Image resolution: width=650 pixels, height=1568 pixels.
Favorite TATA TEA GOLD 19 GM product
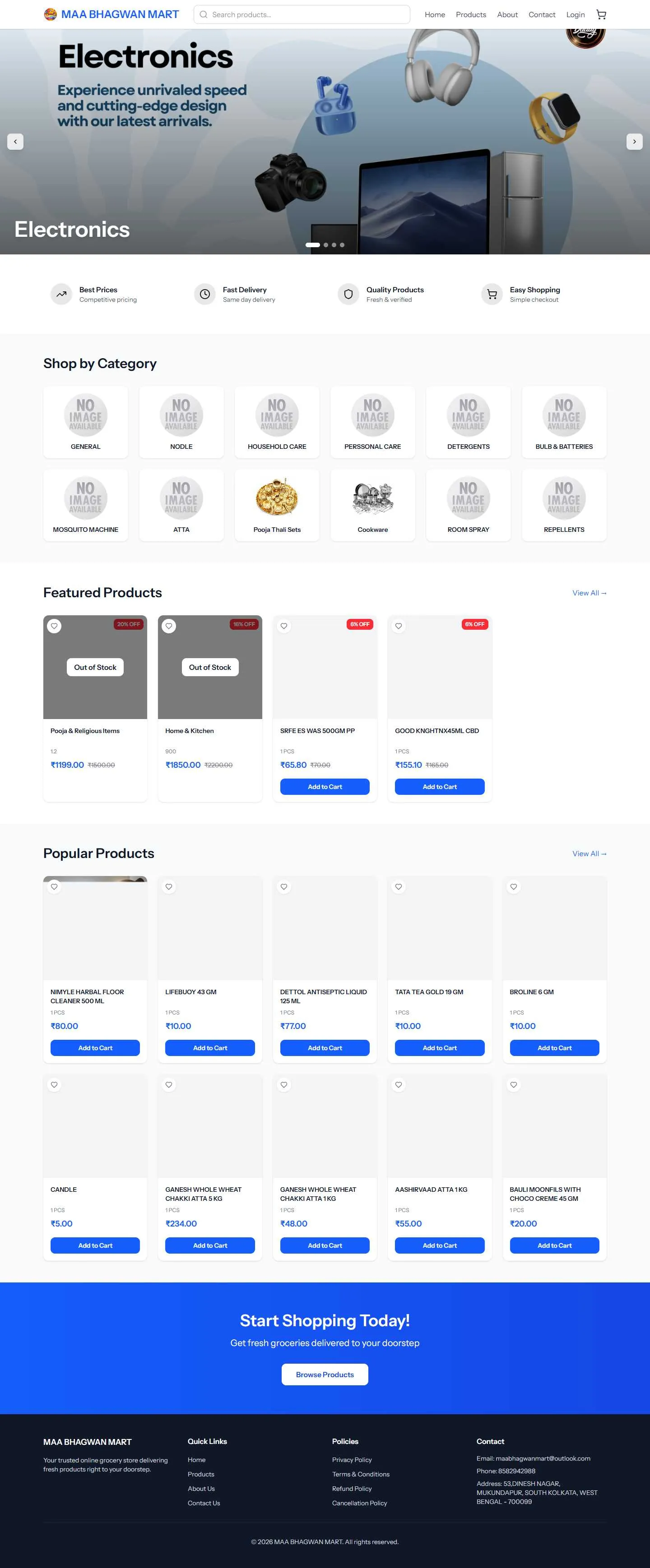tap(399, 887)
